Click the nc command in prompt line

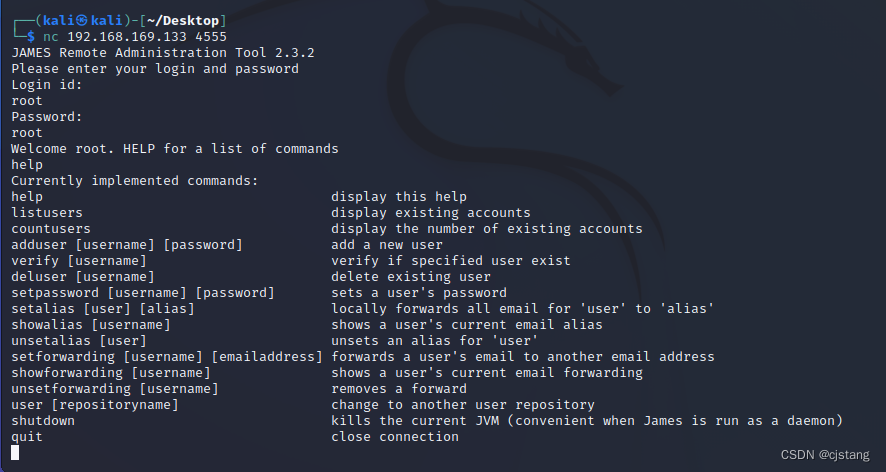coord(51,37)
